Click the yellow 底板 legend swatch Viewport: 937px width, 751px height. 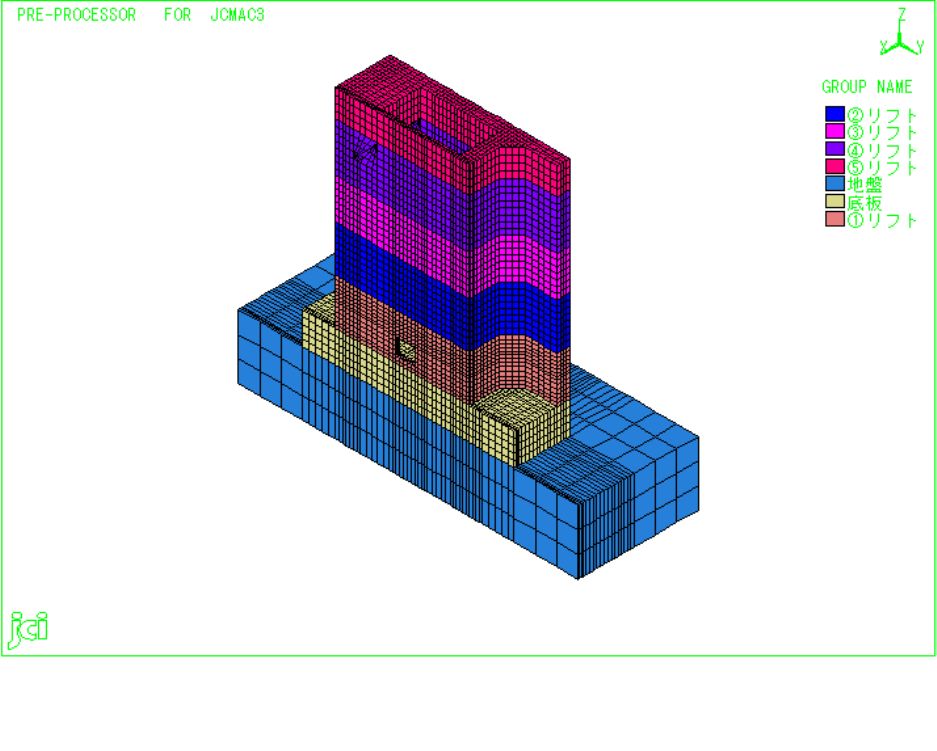[835, 201]
